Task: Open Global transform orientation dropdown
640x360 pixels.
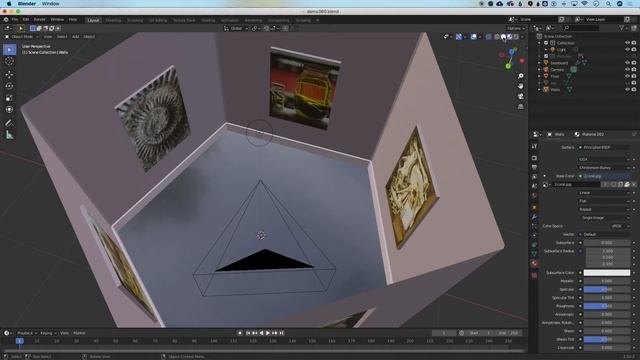Action: [236, 28]
